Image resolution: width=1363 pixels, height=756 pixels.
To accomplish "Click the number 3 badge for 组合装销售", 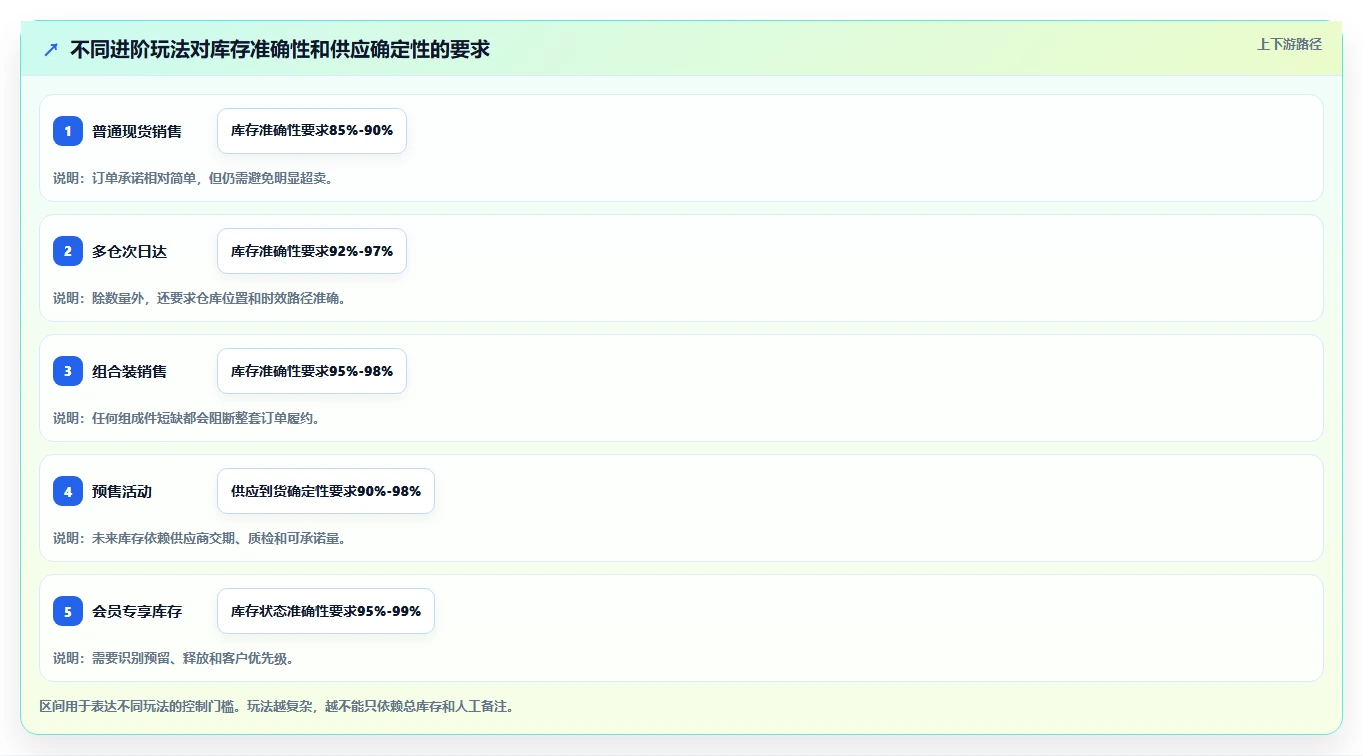I will point(68,371).
